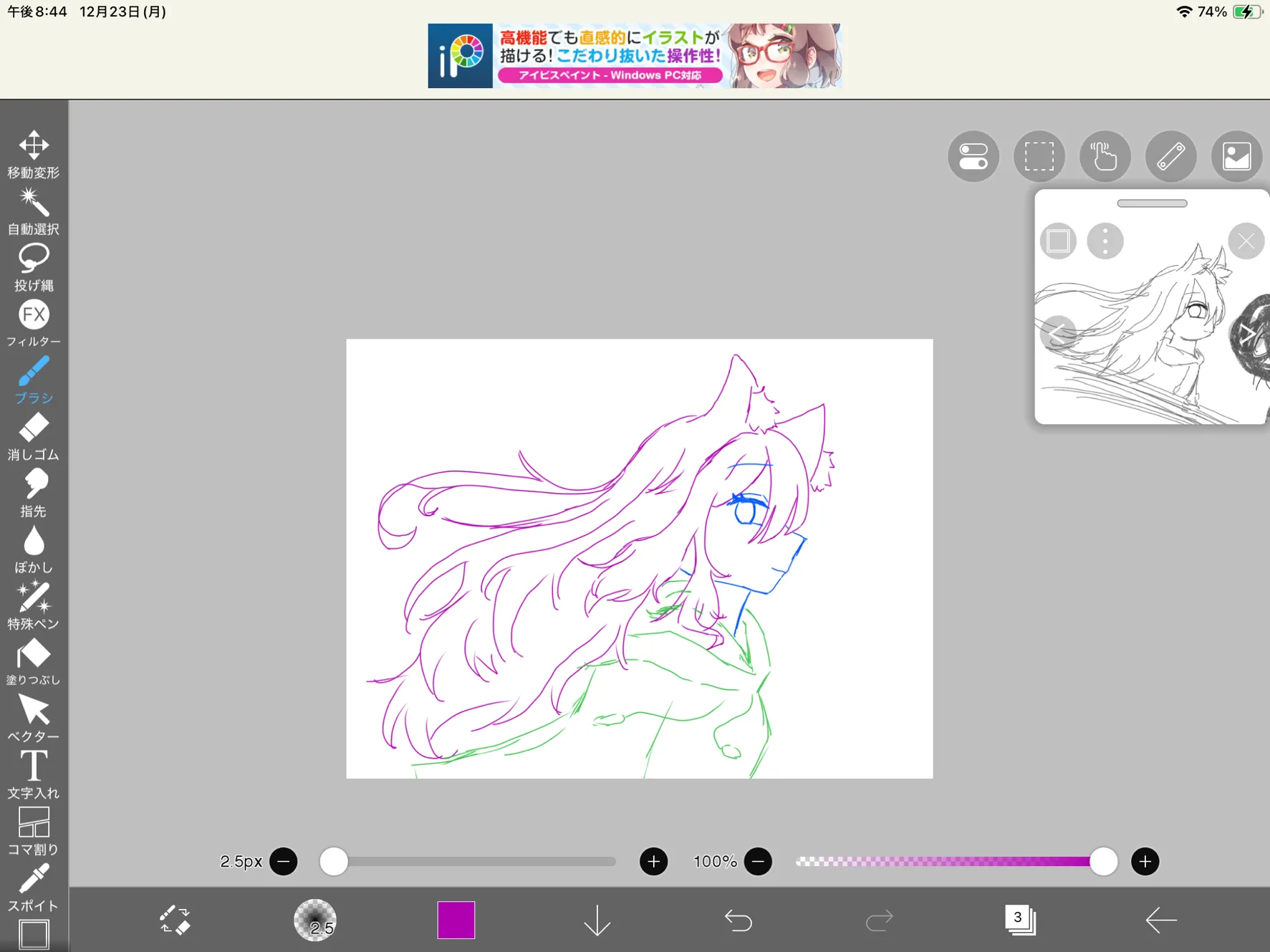Screen dimensions: 1270x952
Task: Undo the last stroke
Action: [738, 920]
